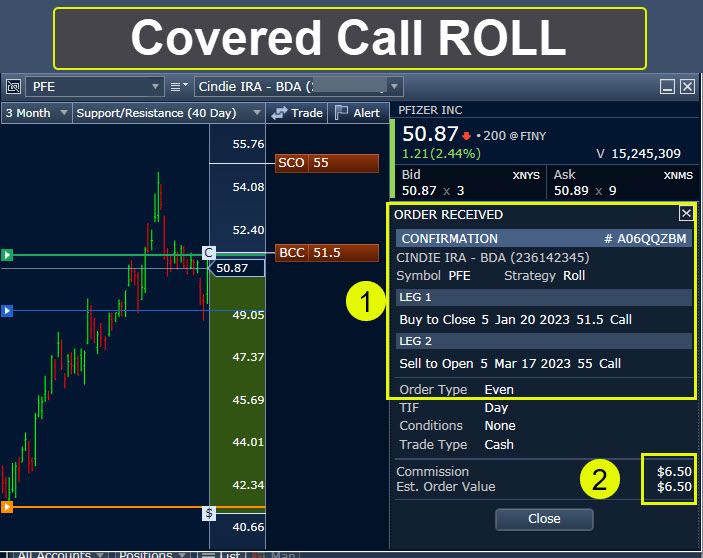Viewport: 703px width, 558px height.
Task: Click the Alert flag button
Action: point(356,113)
